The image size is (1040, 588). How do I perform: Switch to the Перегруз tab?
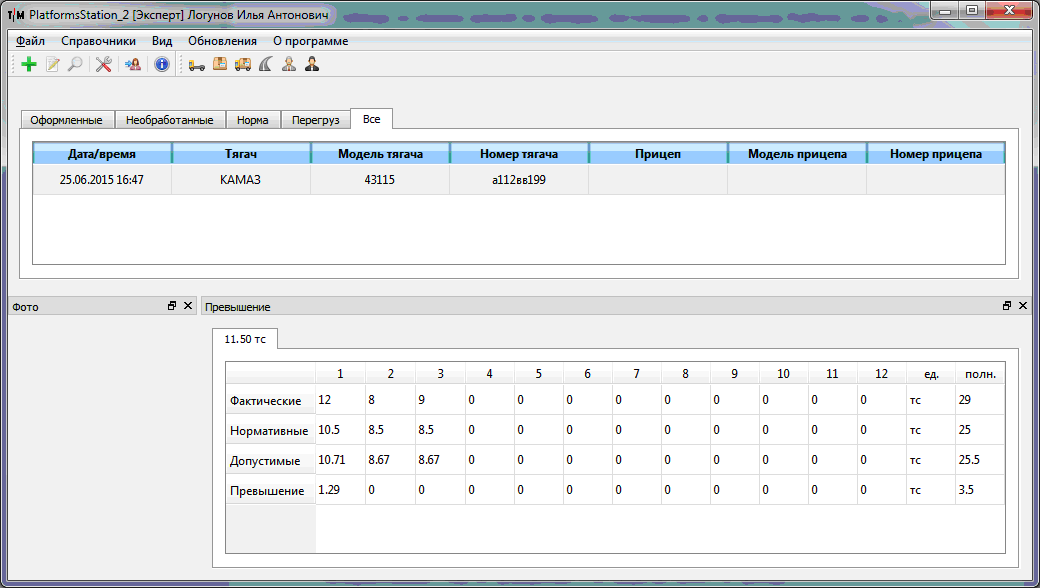(x=315, y=120)
